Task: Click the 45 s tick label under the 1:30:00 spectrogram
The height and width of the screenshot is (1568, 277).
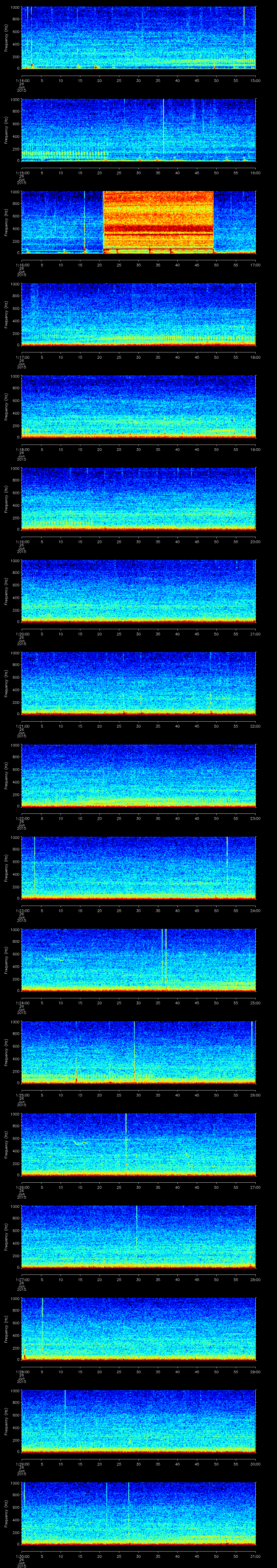Action: pyautogui.click(x=197, y=1556)
